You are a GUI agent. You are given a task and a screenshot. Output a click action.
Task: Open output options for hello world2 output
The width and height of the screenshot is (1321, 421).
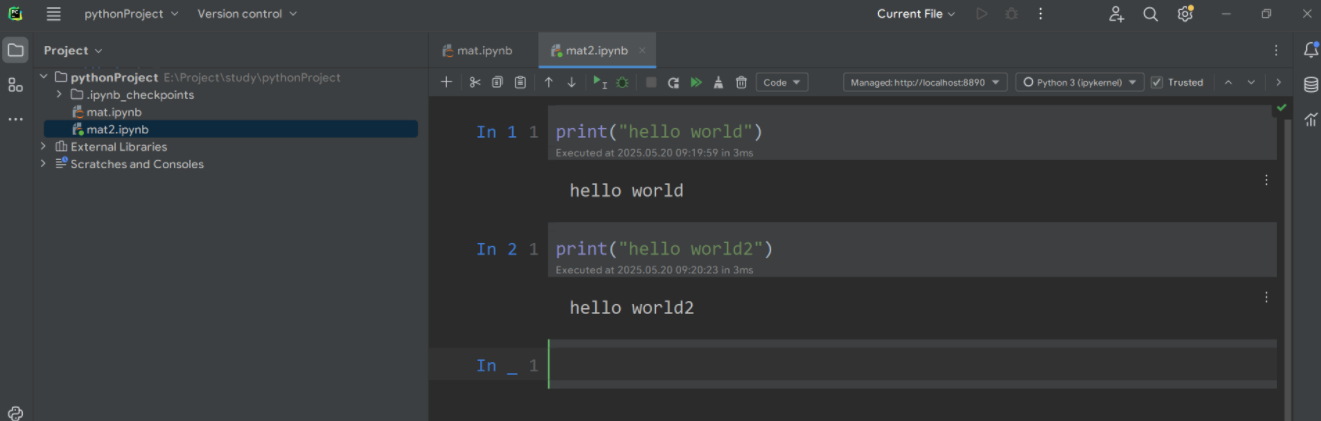click(1266, 297)
